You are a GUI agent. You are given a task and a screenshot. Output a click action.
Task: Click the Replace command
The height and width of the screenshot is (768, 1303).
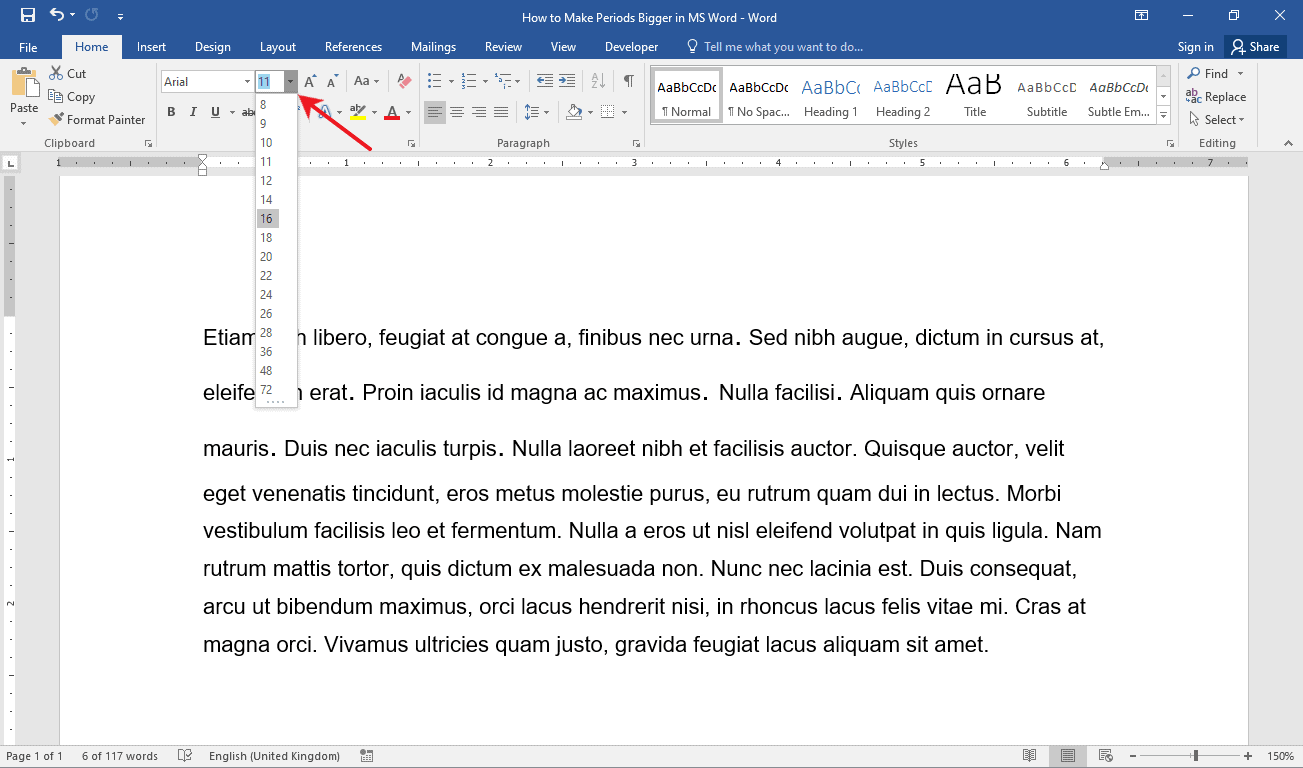(x=1216, y=96)
